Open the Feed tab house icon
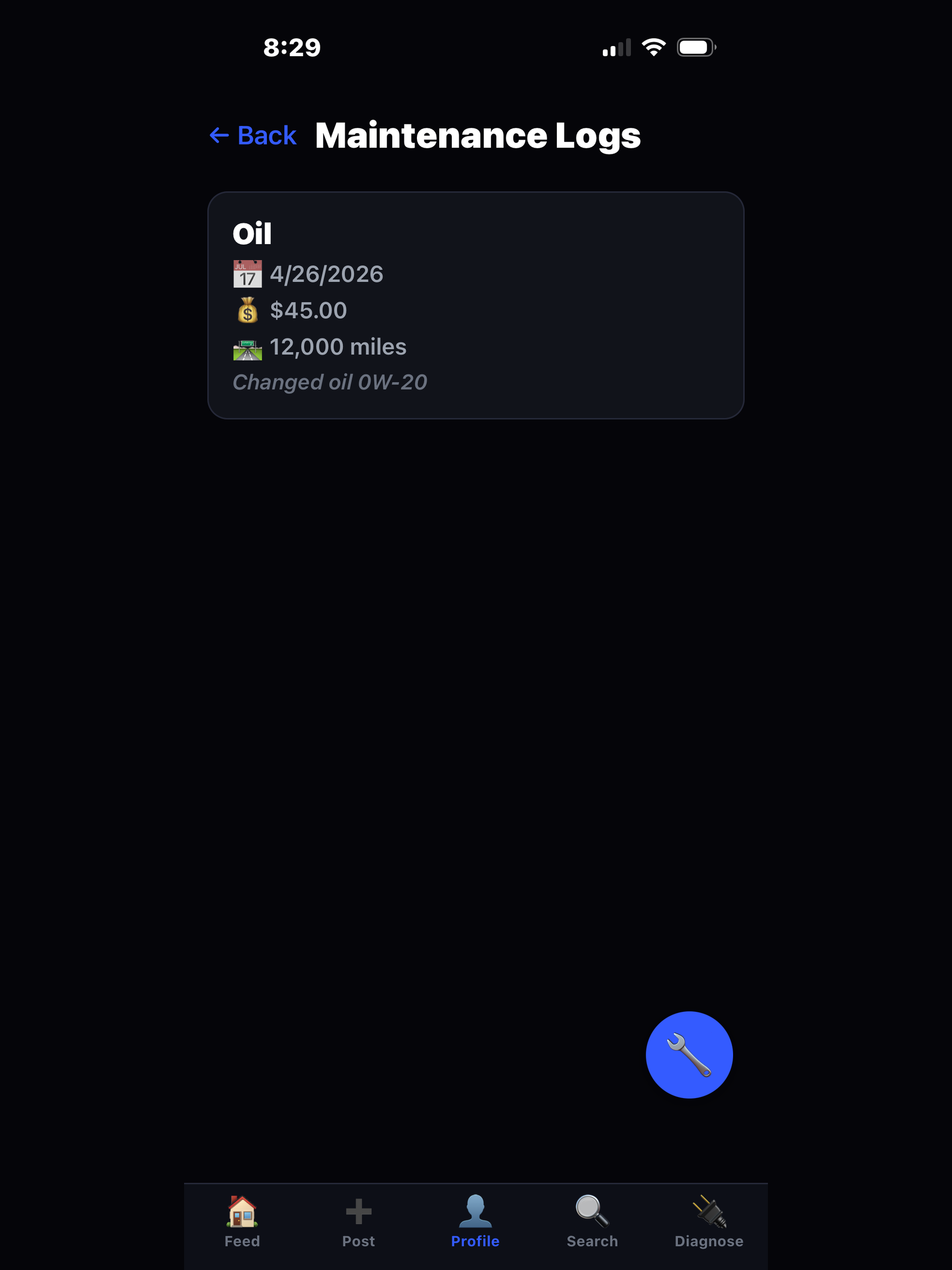 click(x=242, y=1210)
